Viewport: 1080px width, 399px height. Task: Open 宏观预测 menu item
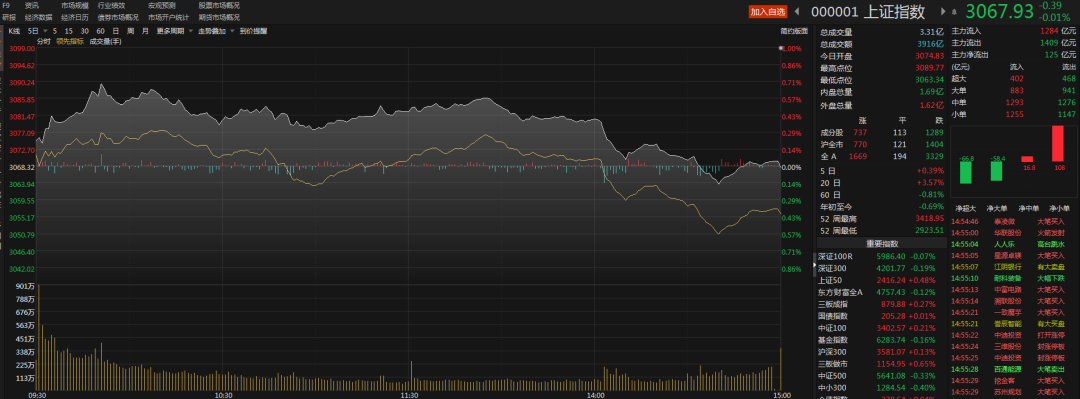coord(162,6)
